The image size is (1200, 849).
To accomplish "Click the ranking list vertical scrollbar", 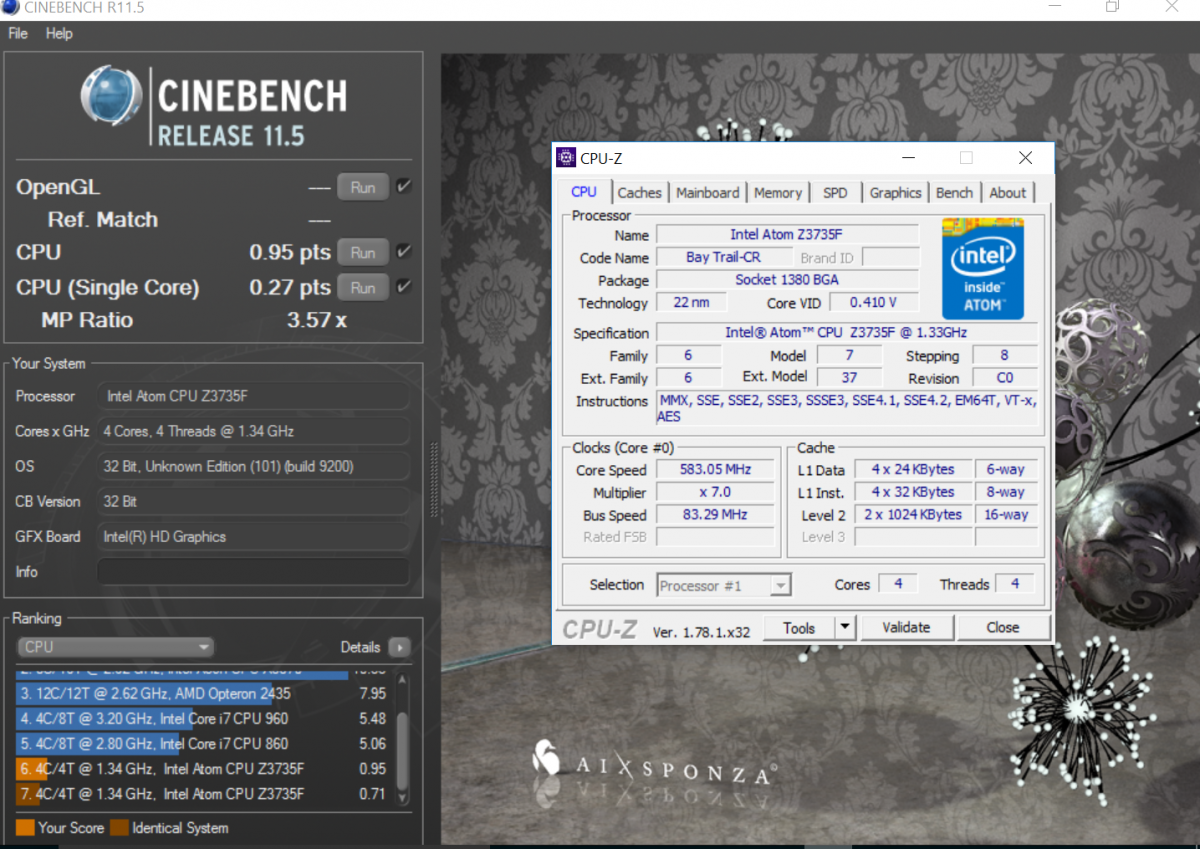I will (403, 741).
